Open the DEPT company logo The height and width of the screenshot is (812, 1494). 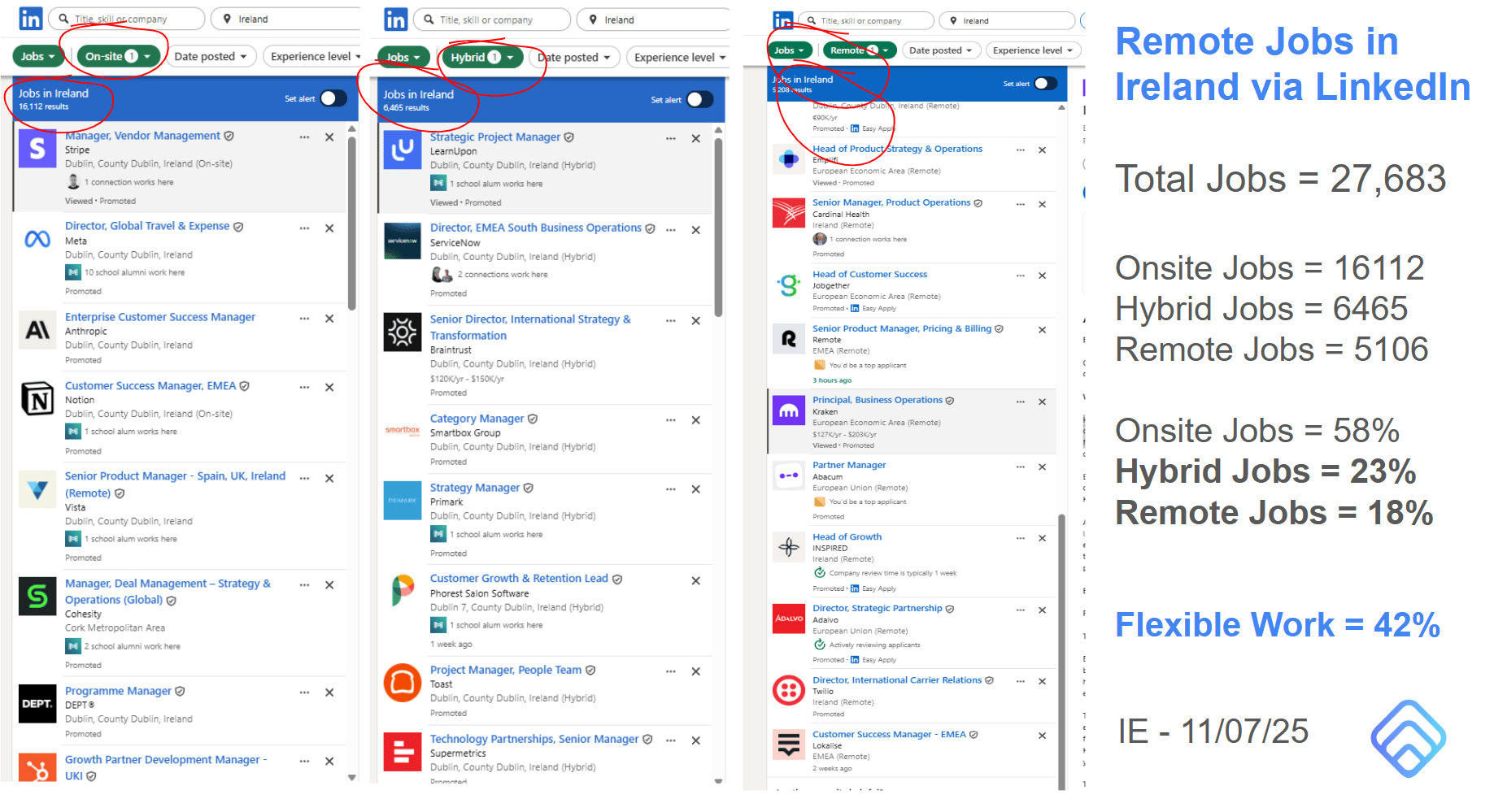37,704
